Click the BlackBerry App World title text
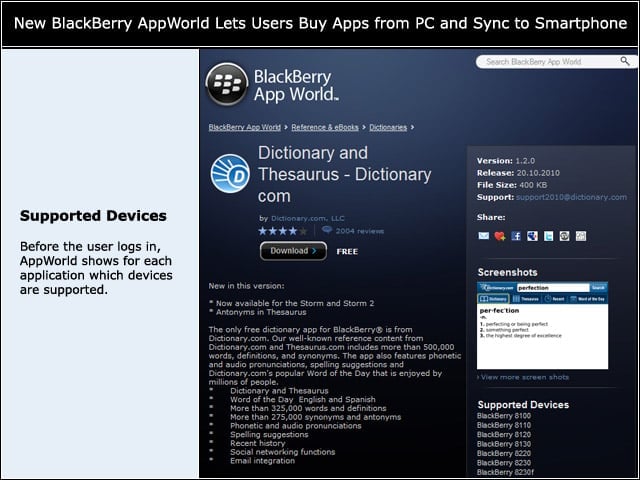This screenshot has height=480, width=640. [296, 85]
